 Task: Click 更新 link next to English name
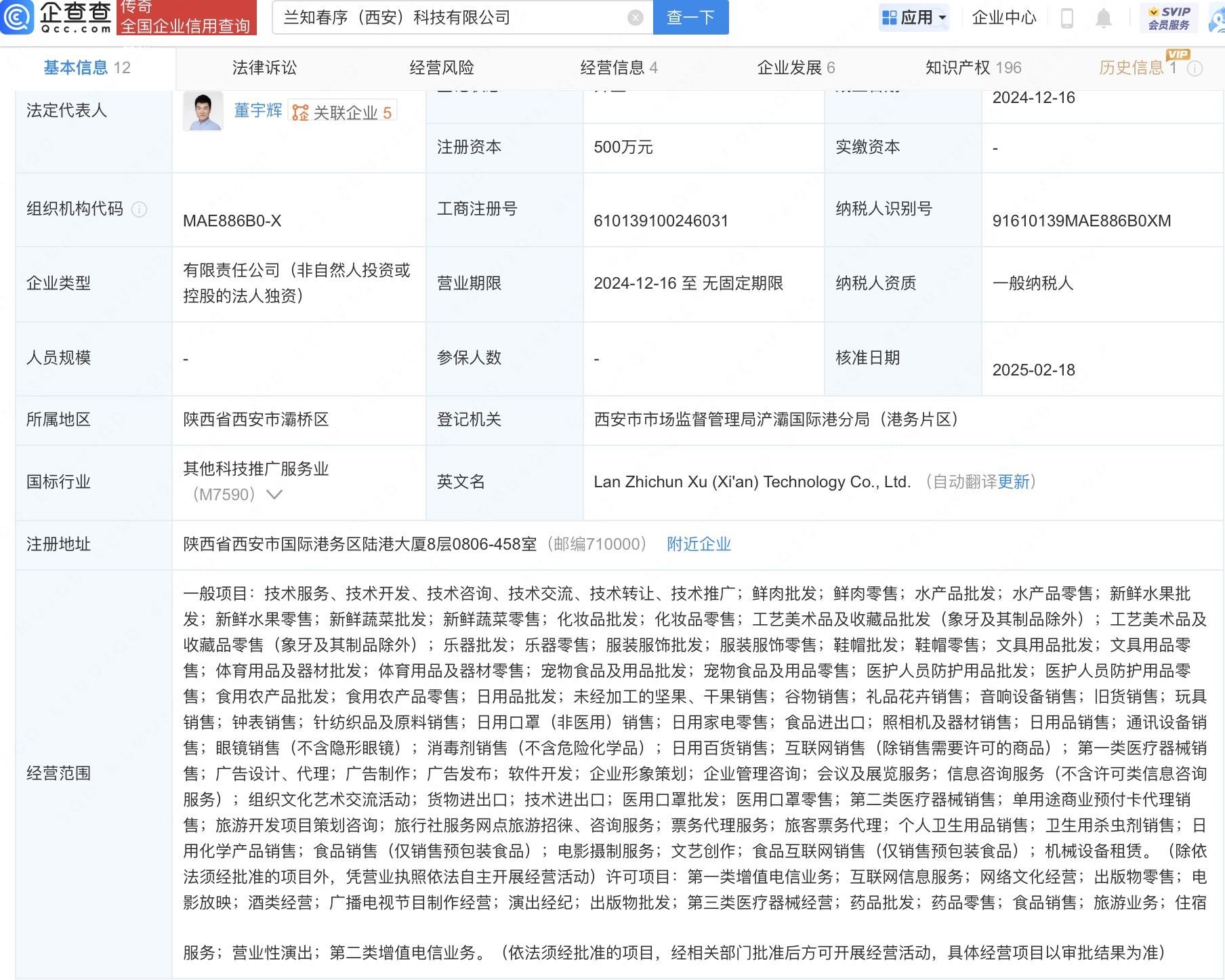pyautogui.click(x=1013, y=482)
